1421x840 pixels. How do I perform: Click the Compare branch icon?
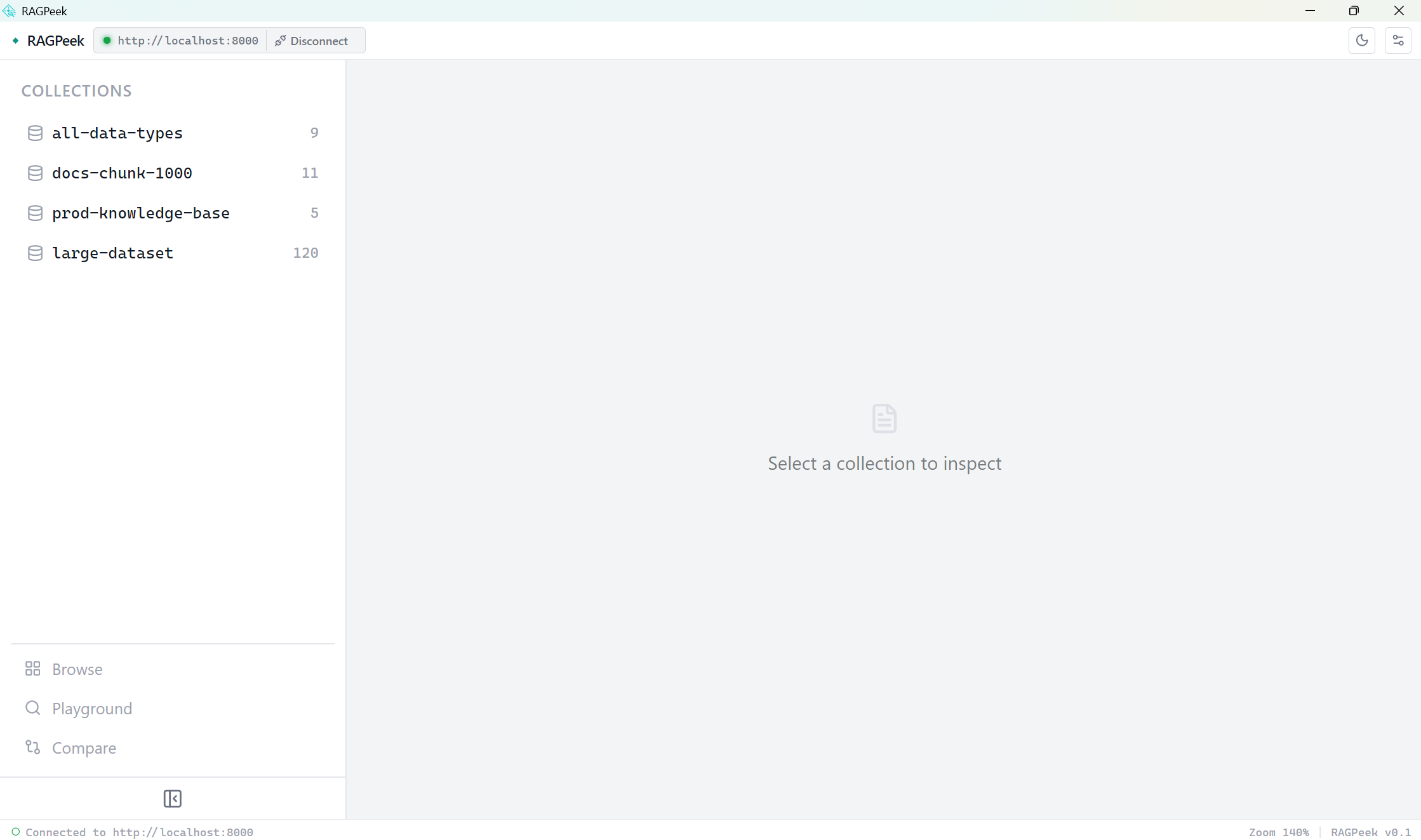pos(33,747)
